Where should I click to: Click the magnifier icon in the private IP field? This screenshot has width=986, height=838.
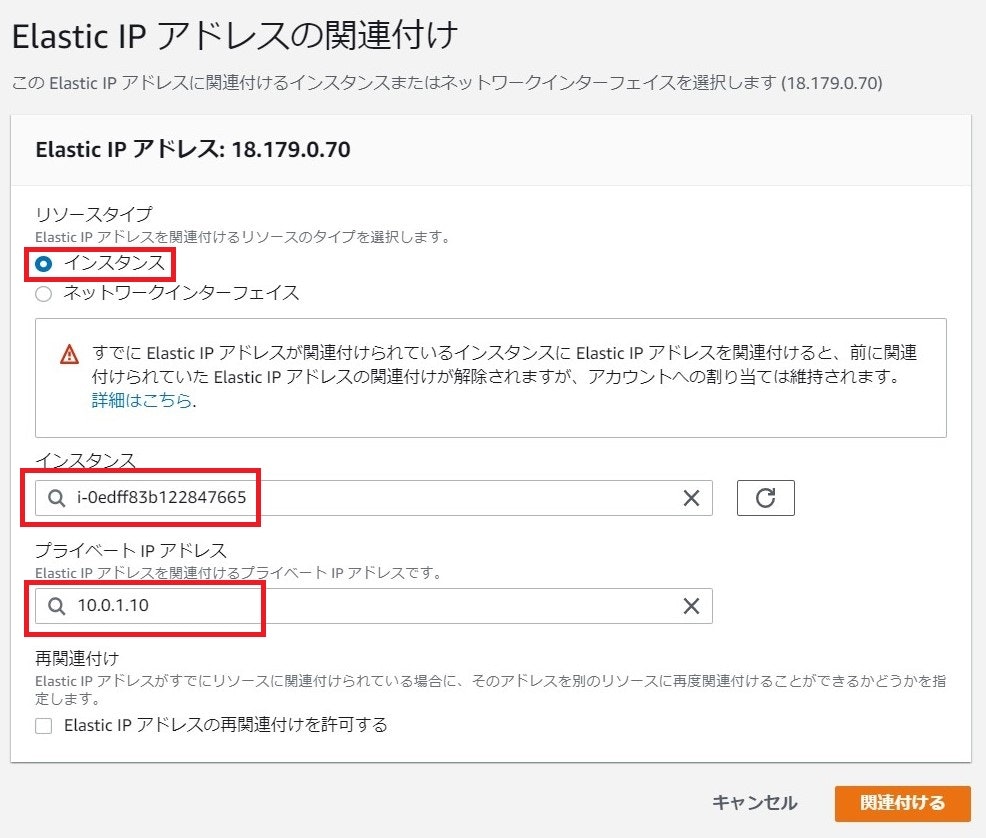(57, 606)
